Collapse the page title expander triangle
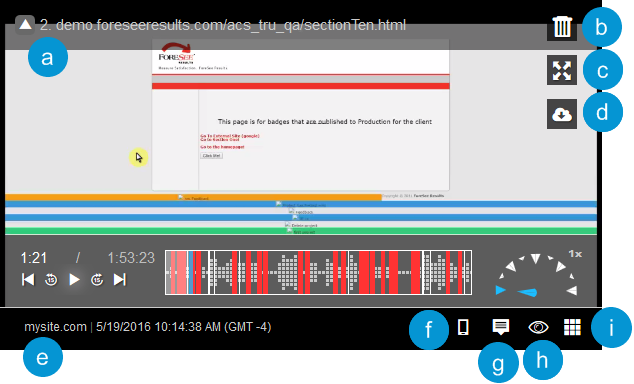The width and height of the screenshot is (634, 384). click(25, 25)
